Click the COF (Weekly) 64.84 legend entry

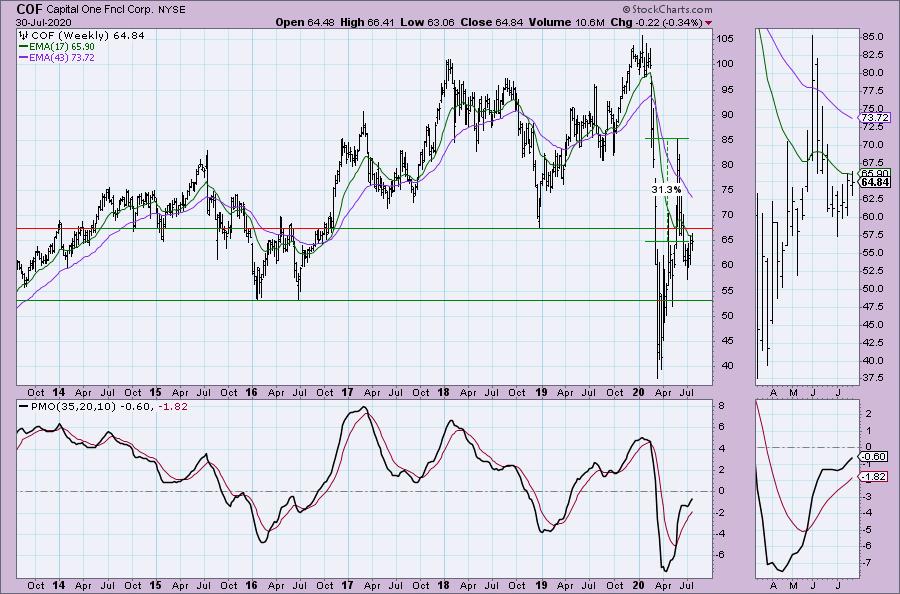click(87, 36)
